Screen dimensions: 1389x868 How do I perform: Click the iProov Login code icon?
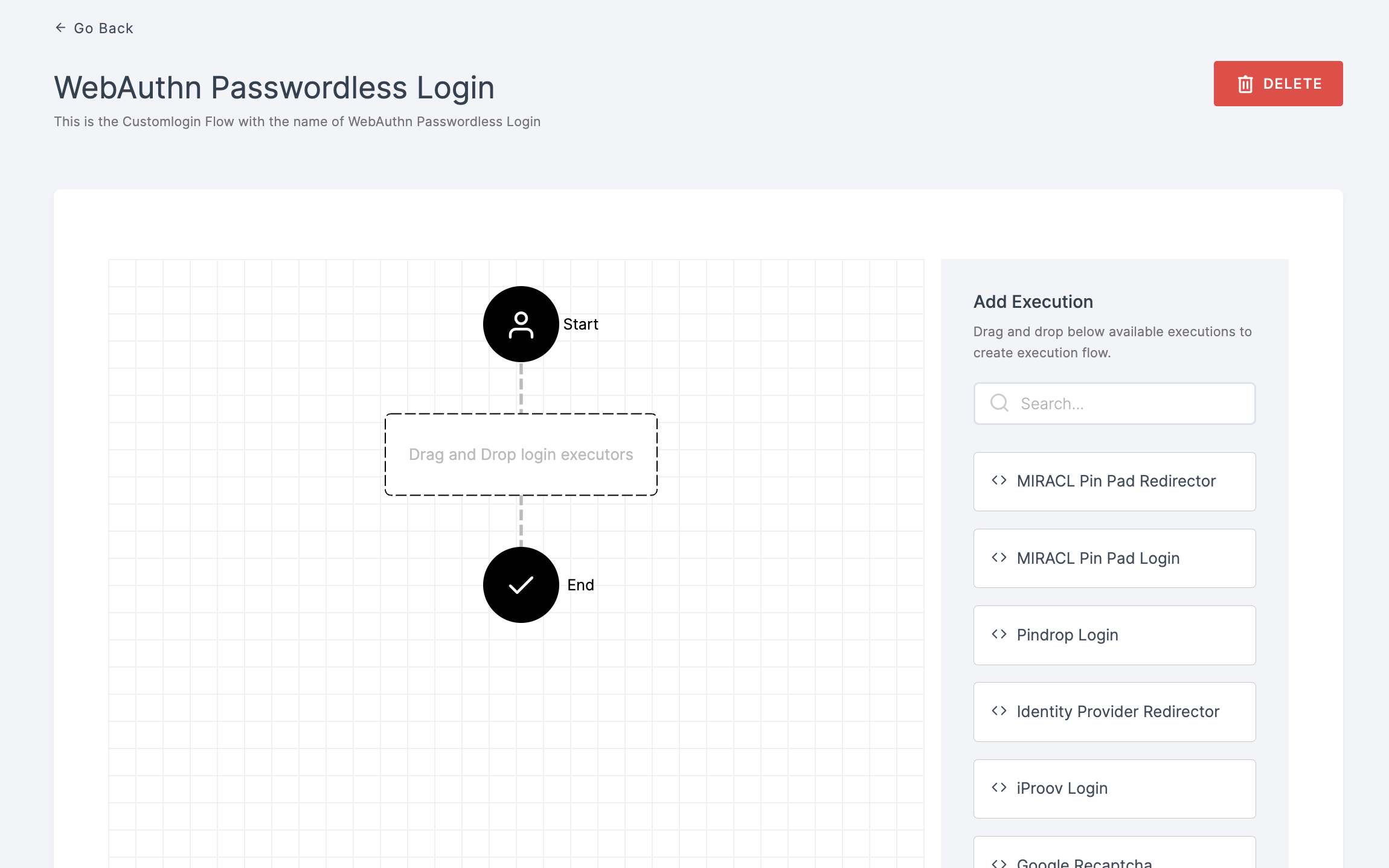(x=999, y=788)
